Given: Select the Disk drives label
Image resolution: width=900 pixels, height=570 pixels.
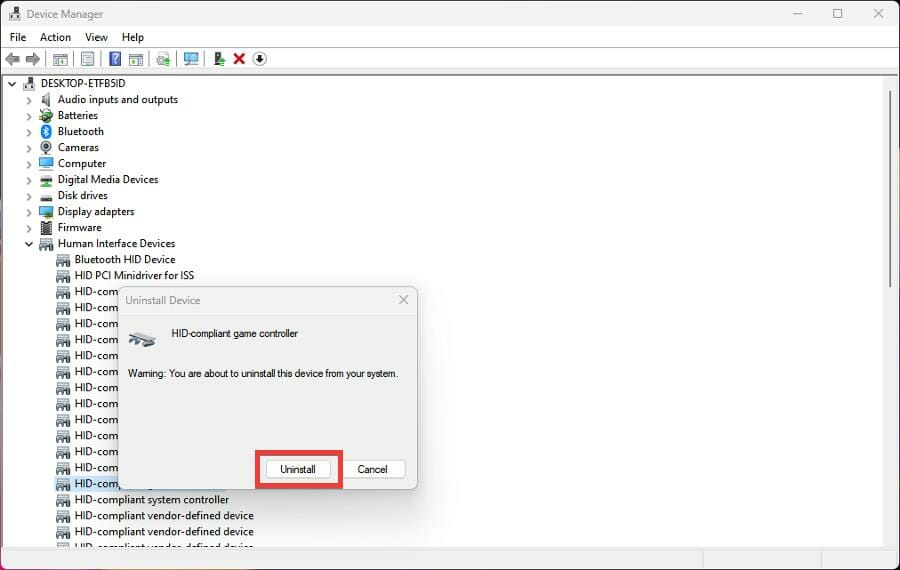Looking at the screenshot, I should [83, 195].
